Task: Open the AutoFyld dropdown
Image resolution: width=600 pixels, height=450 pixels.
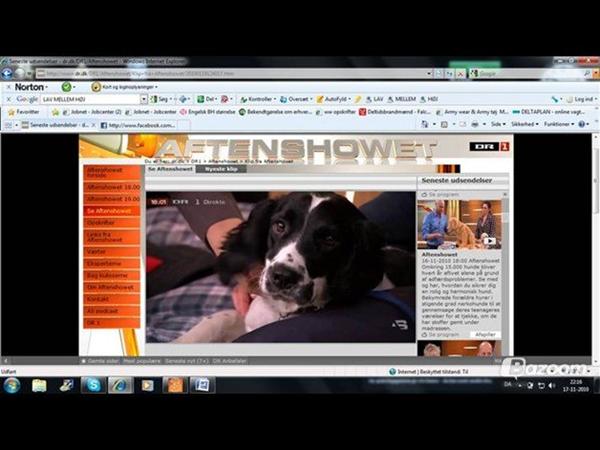Action: click(333, 99)
